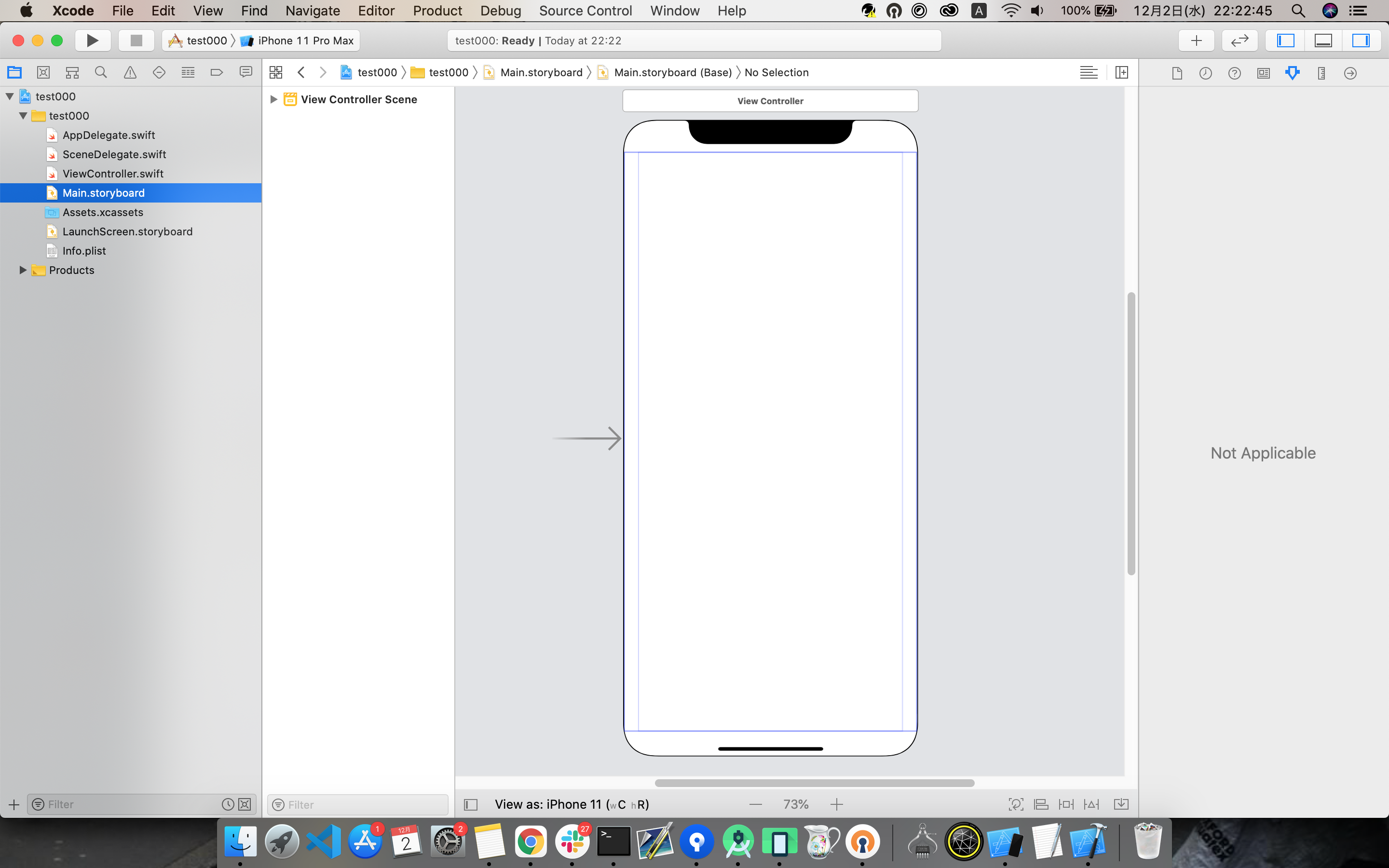Go back in editor history
The height and width of the screenshot is (868, 1389).
(301, 72)
